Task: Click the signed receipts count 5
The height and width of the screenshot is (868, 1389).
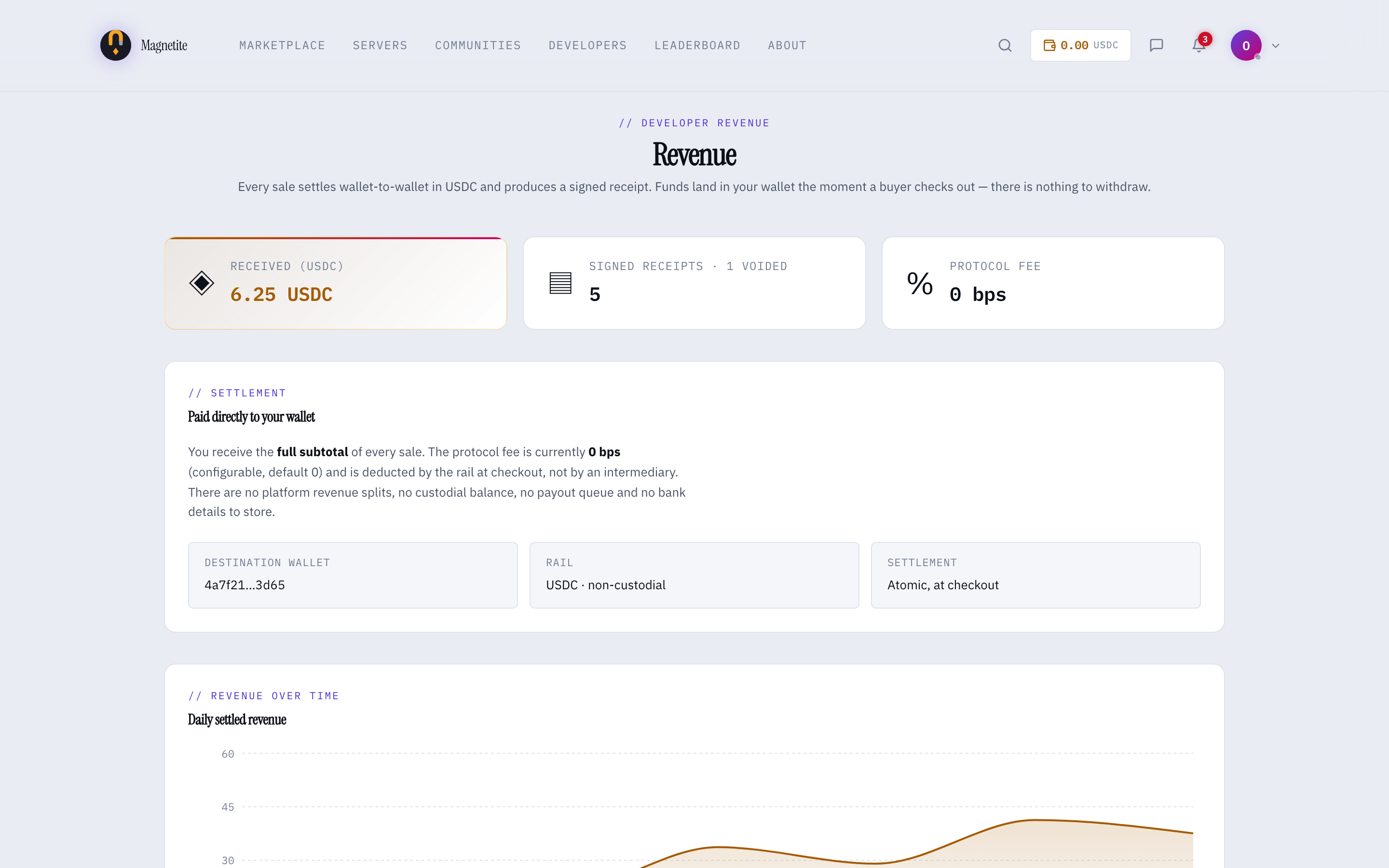Action: click(x=595, y=295)
